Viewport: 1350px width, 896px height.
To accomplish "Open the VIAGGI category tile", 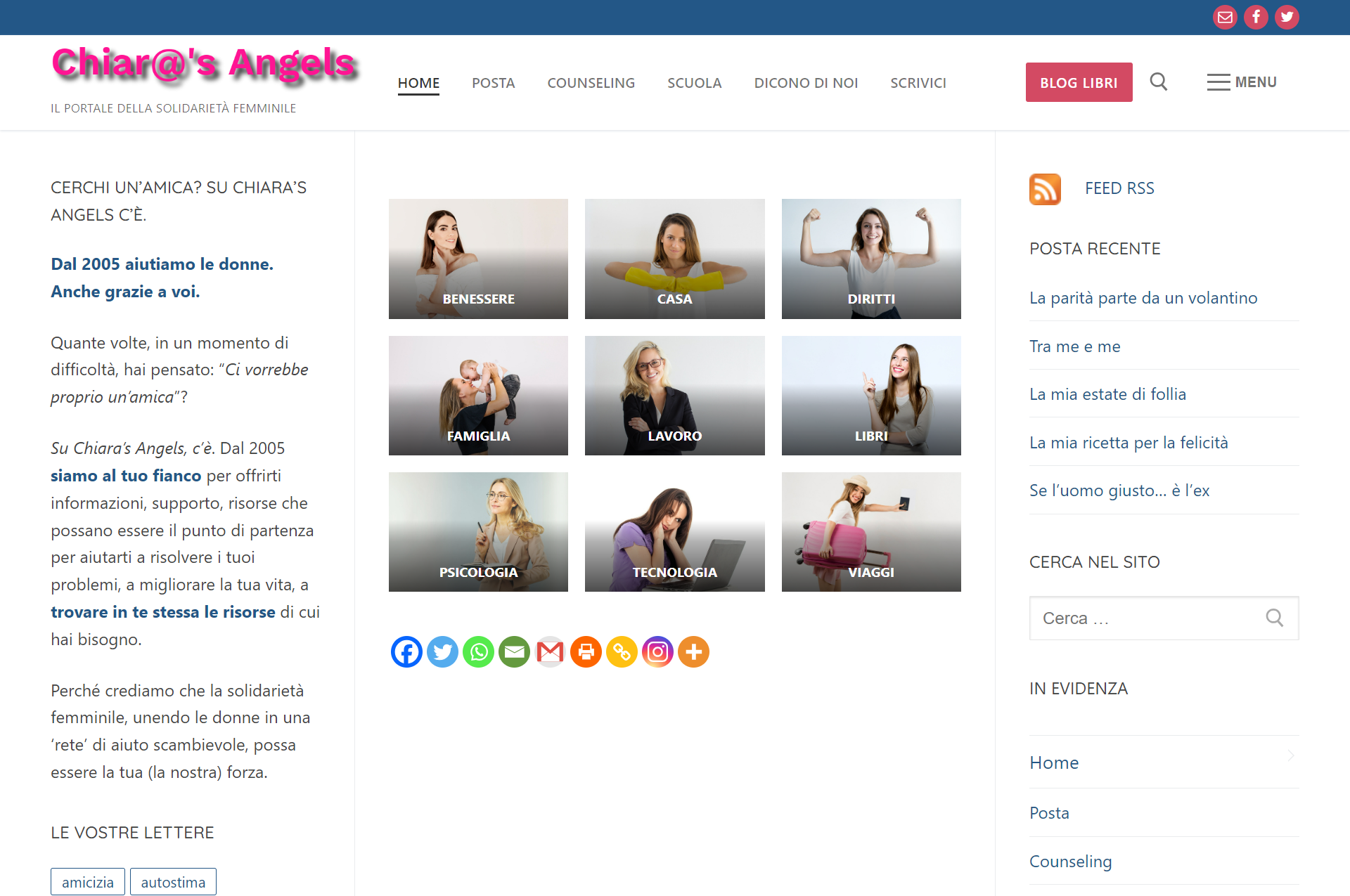I will [871, 532].
